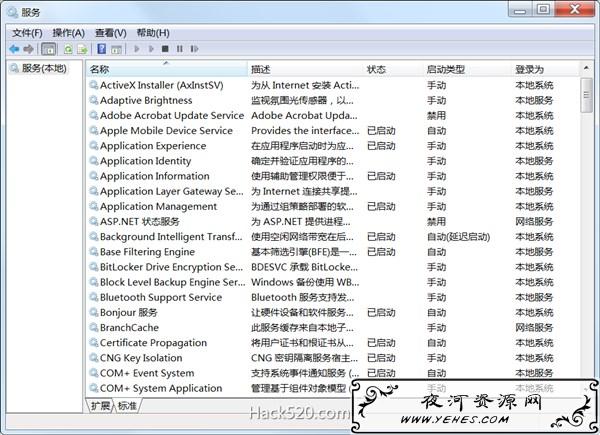Viewport: 600px width, 435px height.
Task: Sort by the 名称 column header
Action: click(167, 69)
